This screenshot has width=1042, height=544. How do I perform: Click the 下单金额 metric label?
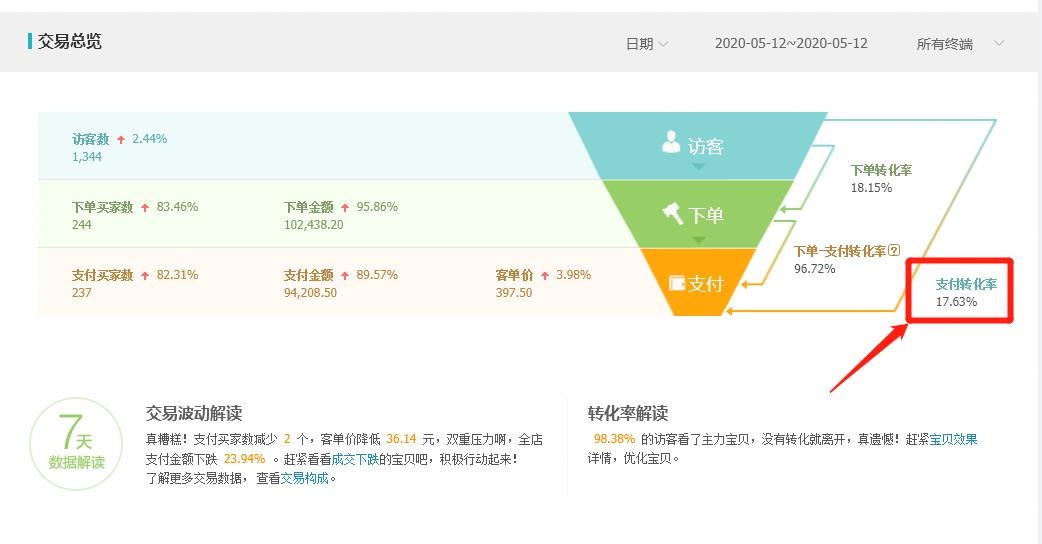coord(308,207)
